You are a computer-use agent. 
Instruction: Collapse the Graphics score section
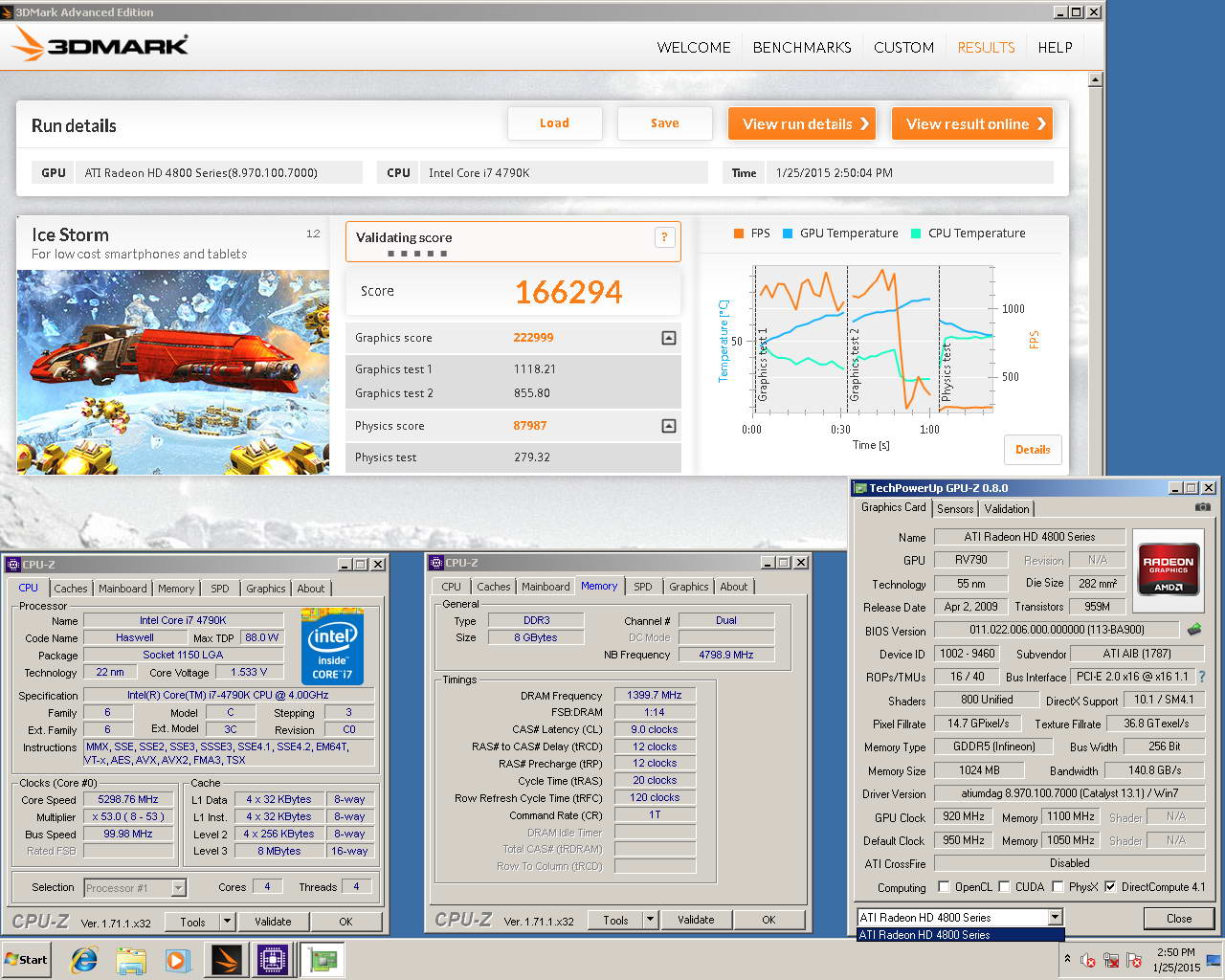[x=669, y=338]
